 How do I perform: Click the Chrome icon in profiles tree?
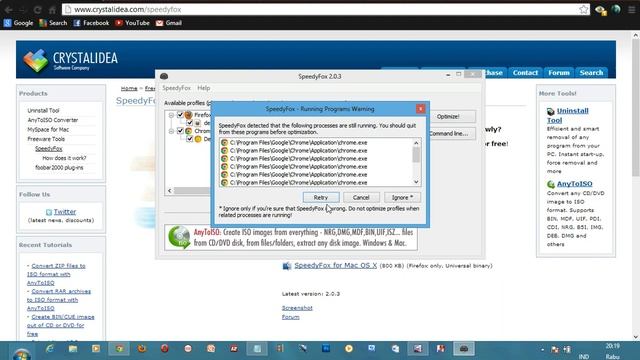tap(188, 131)
